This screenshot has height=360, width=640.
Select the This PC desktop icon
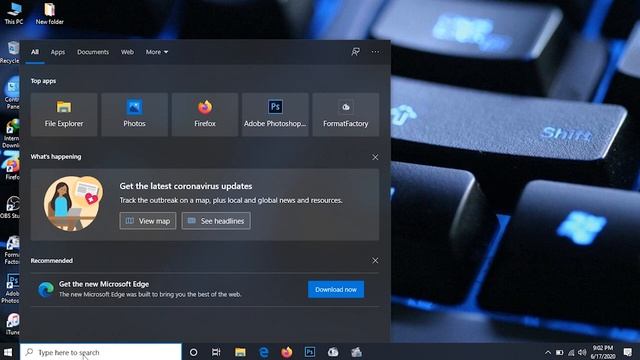(x=13, y=13)
